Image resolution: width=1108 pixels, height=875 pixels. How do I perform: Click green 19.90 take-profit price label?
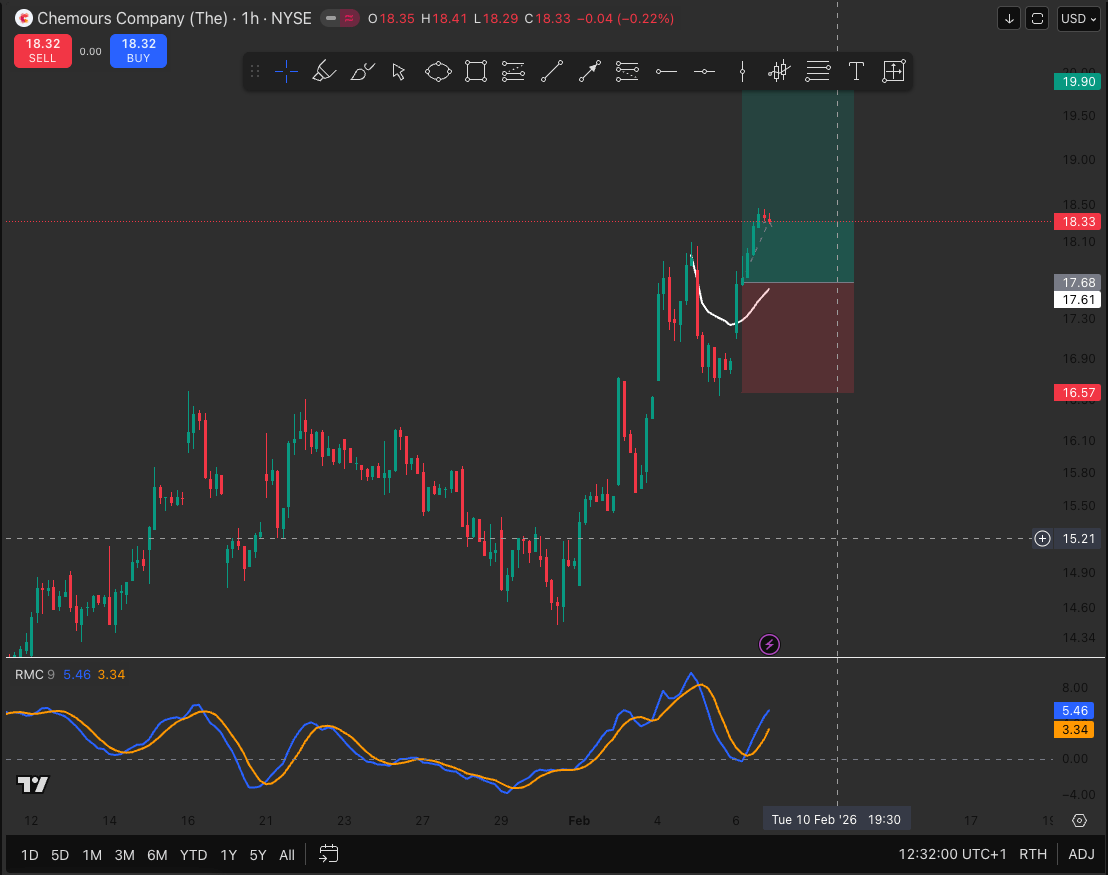[x=1078, y=81]
